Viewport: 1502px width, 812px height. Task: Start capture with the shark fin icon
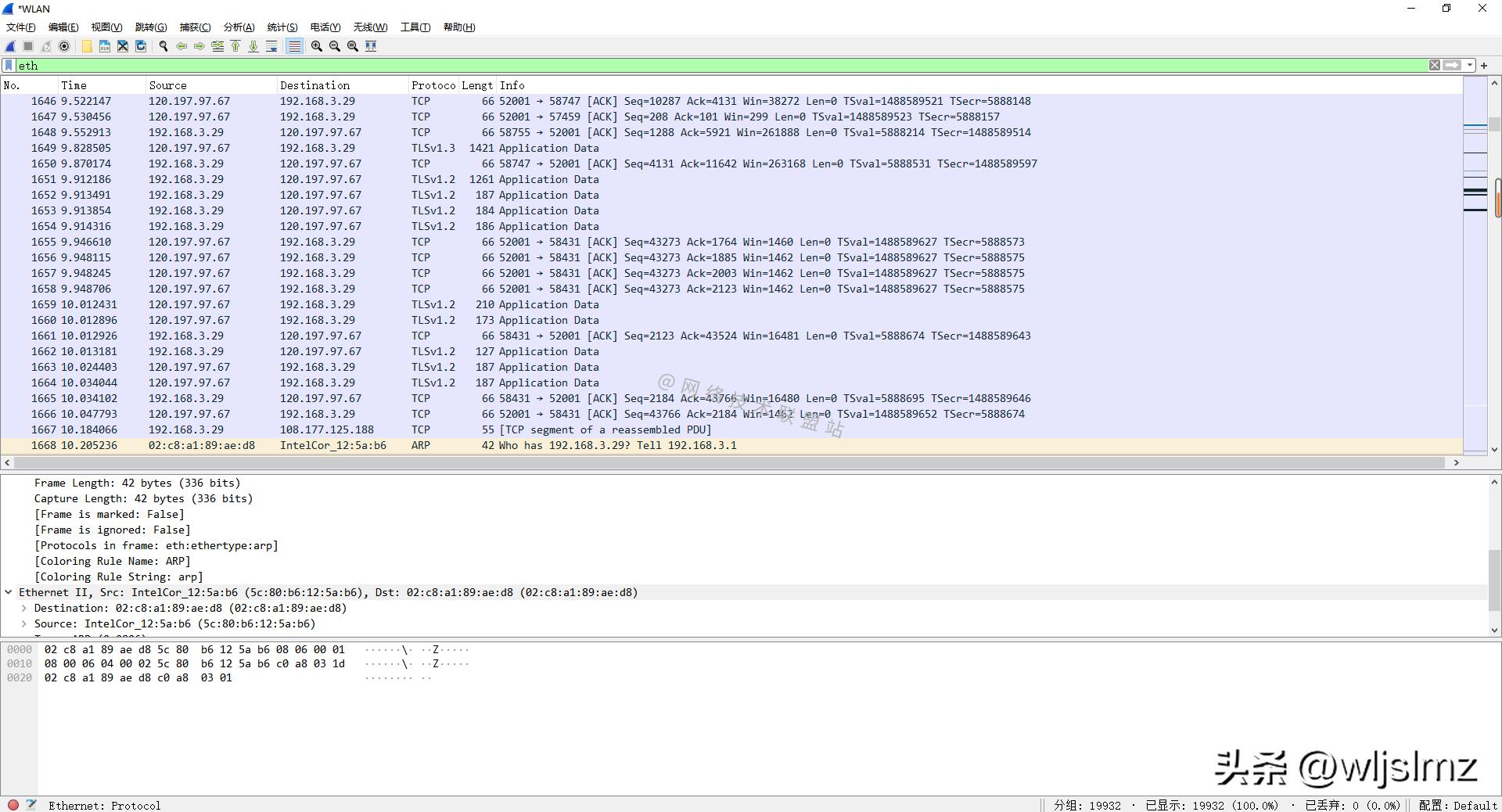10,46
